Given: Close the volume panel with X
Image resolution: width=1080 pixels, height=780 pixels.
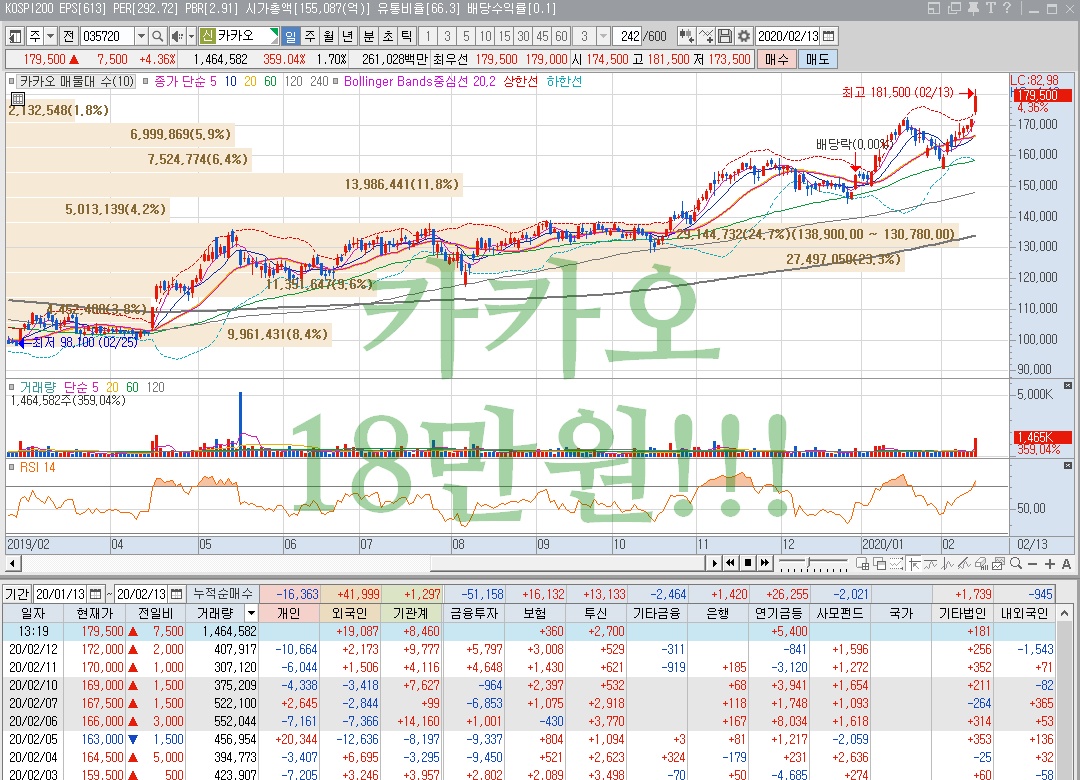Looking at the screenshot, I should [x=1068, y=386].
